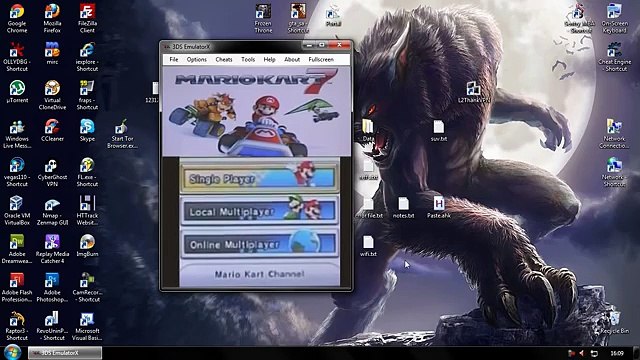Select the Network - Shortcut desktop icon
This screenshot has width=640, height=360.
pyautogui.click(x=614, y=172)
